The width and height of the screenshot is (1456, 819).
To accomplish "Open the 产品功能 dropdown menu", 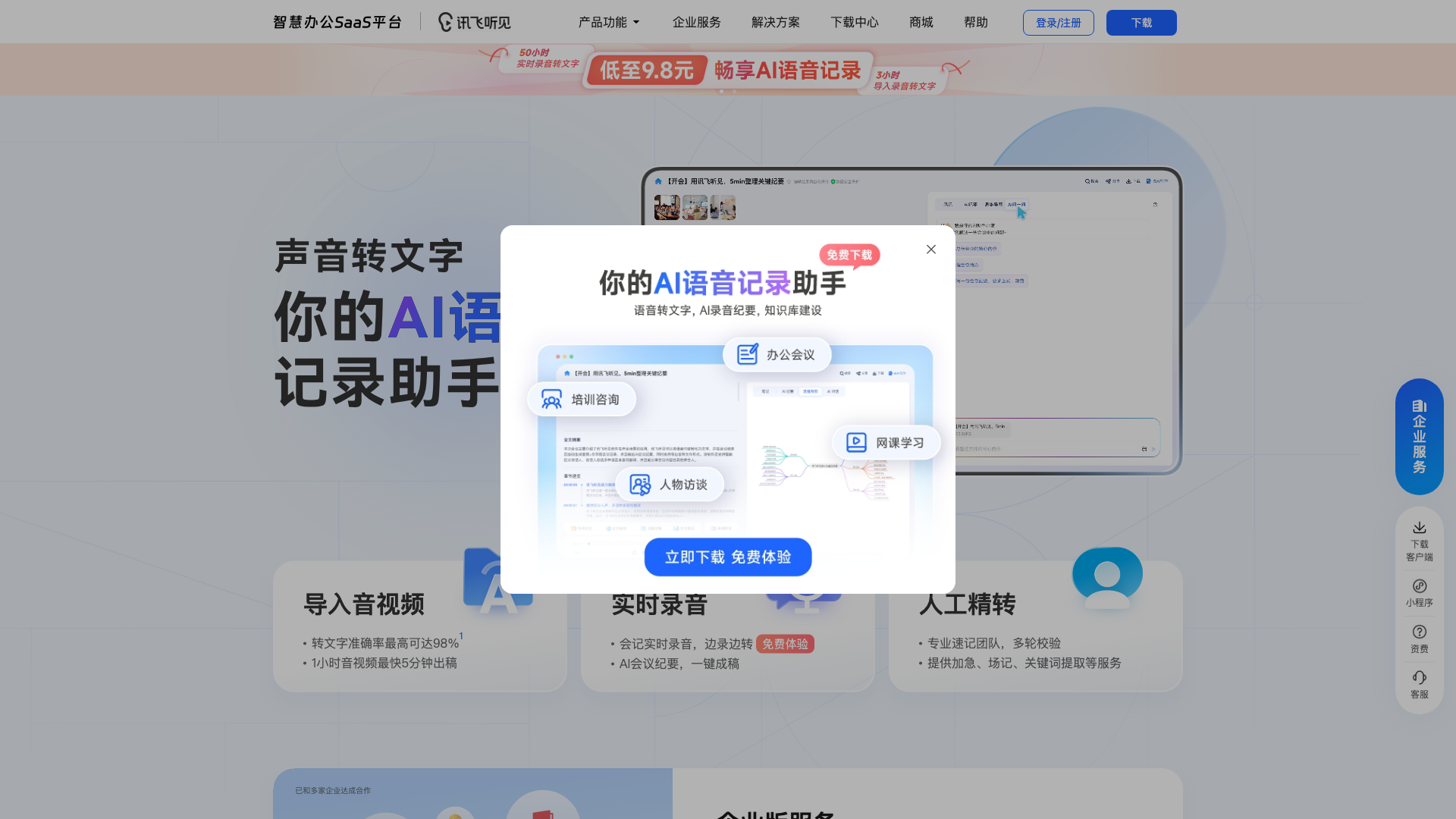I will coord(609,23).
